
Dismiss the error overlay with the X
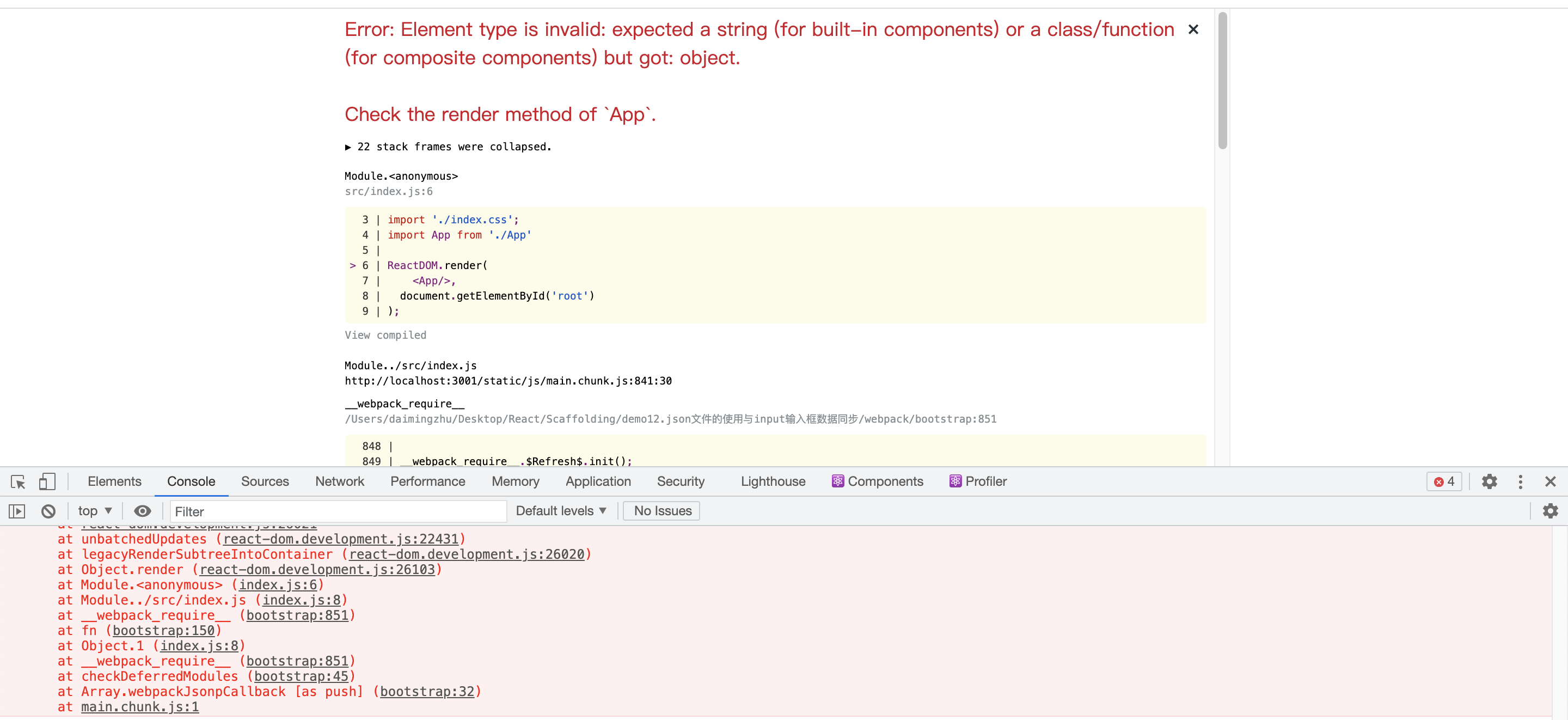coord(1193,29)
